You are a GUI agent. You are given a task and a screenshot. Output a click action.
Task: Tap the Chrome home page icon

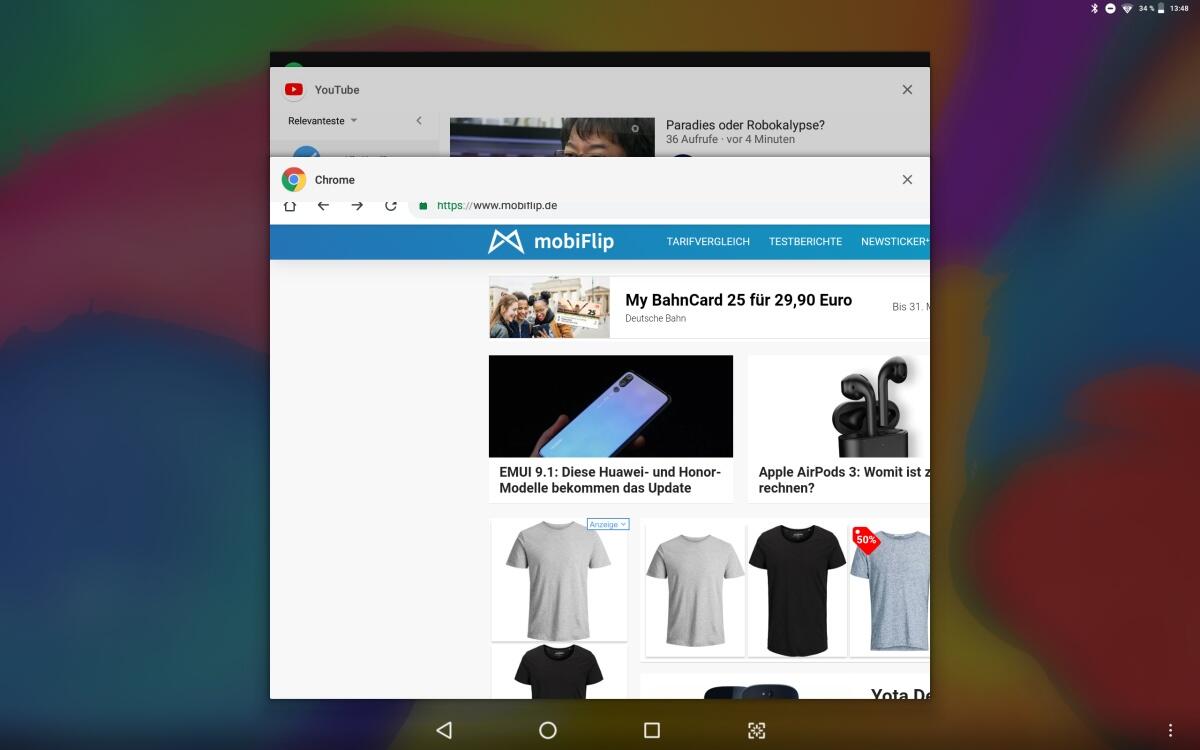tap(290, 206)
